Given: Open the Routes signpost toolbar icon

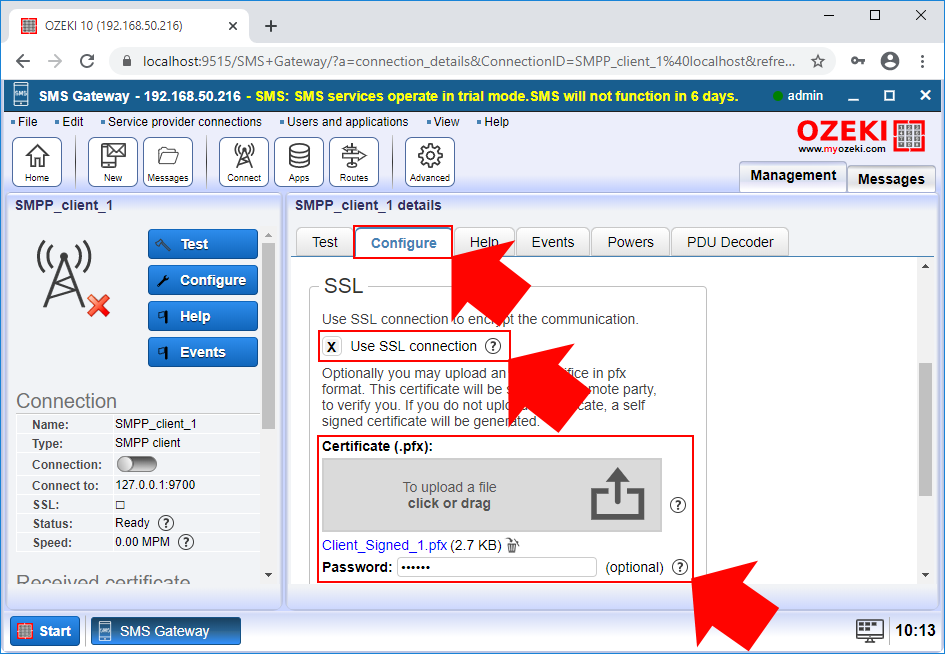Looking at the screenshot, I should (354, 162).
